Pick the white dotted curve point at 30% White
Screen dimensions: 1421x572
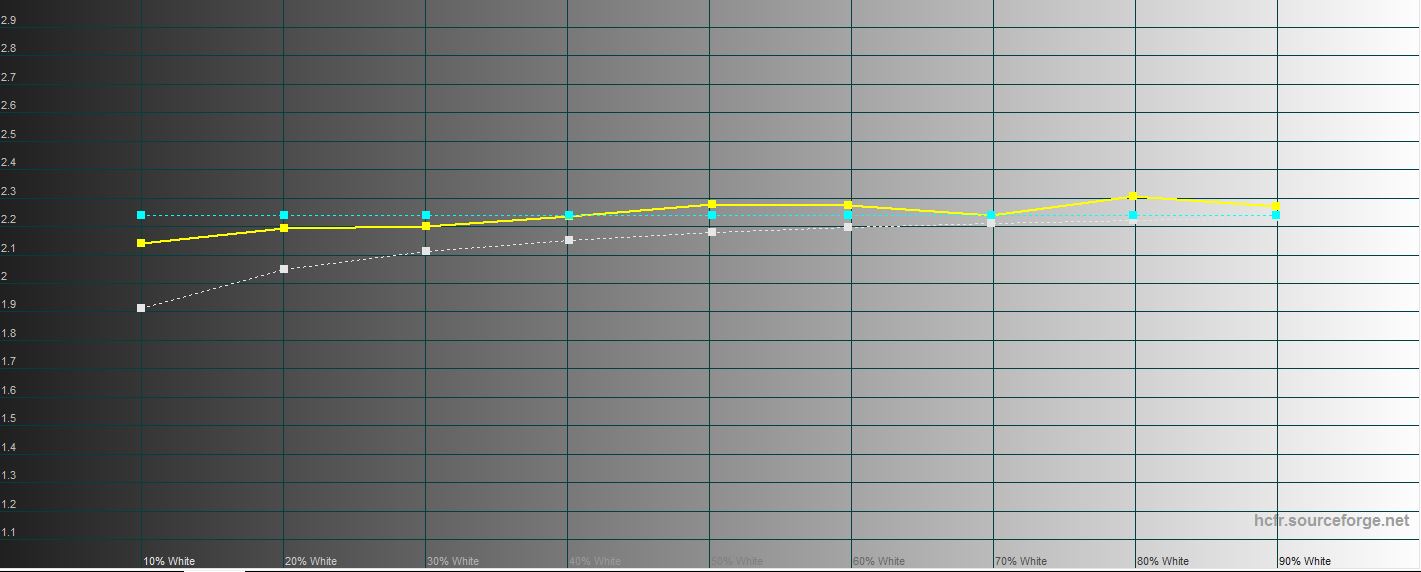(426, 251)
